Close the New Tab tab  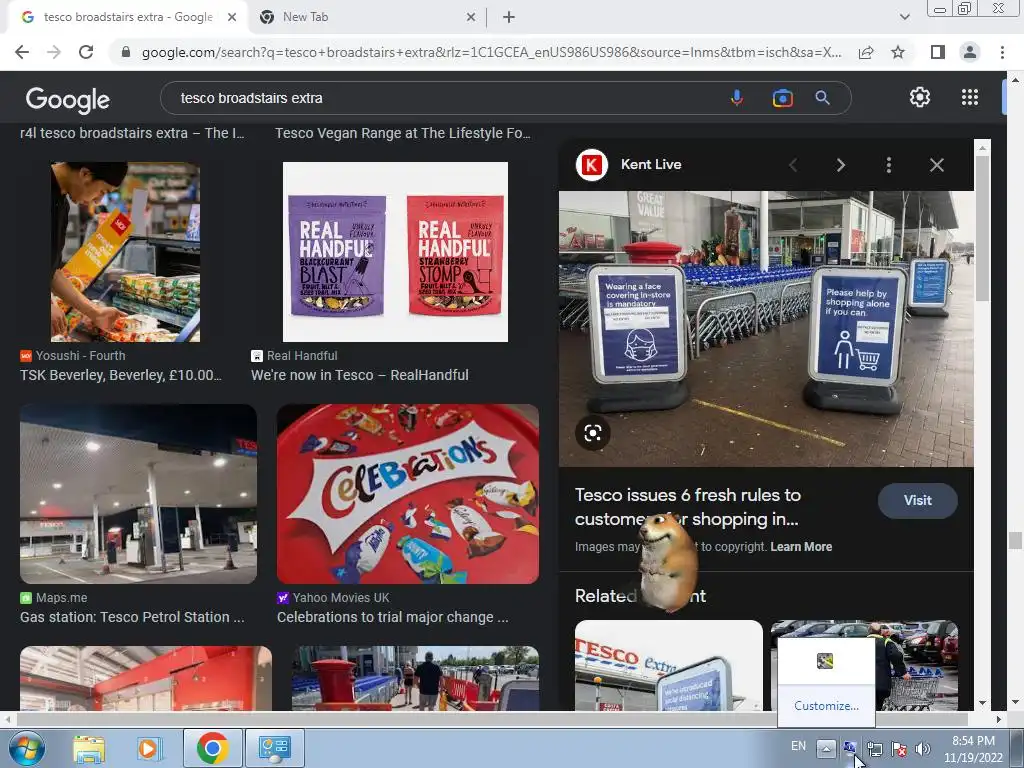471,18
